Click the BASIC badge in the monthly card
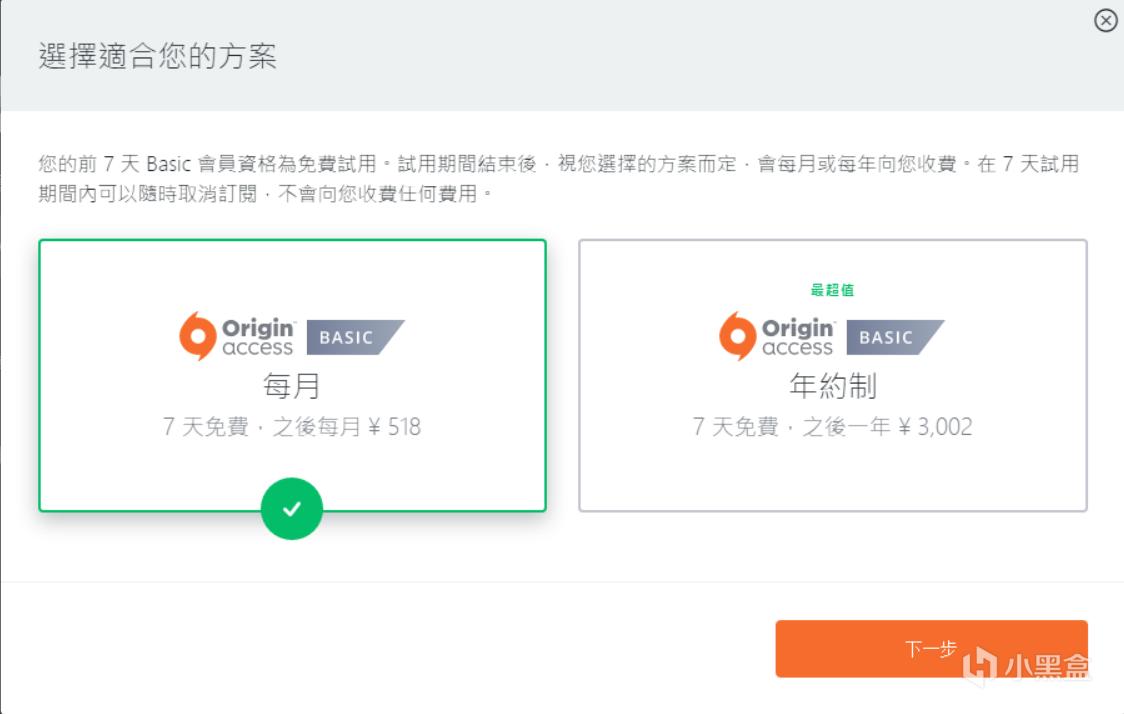The width and height of the screenshot is (1124, 714). click(x=353, y=338)
